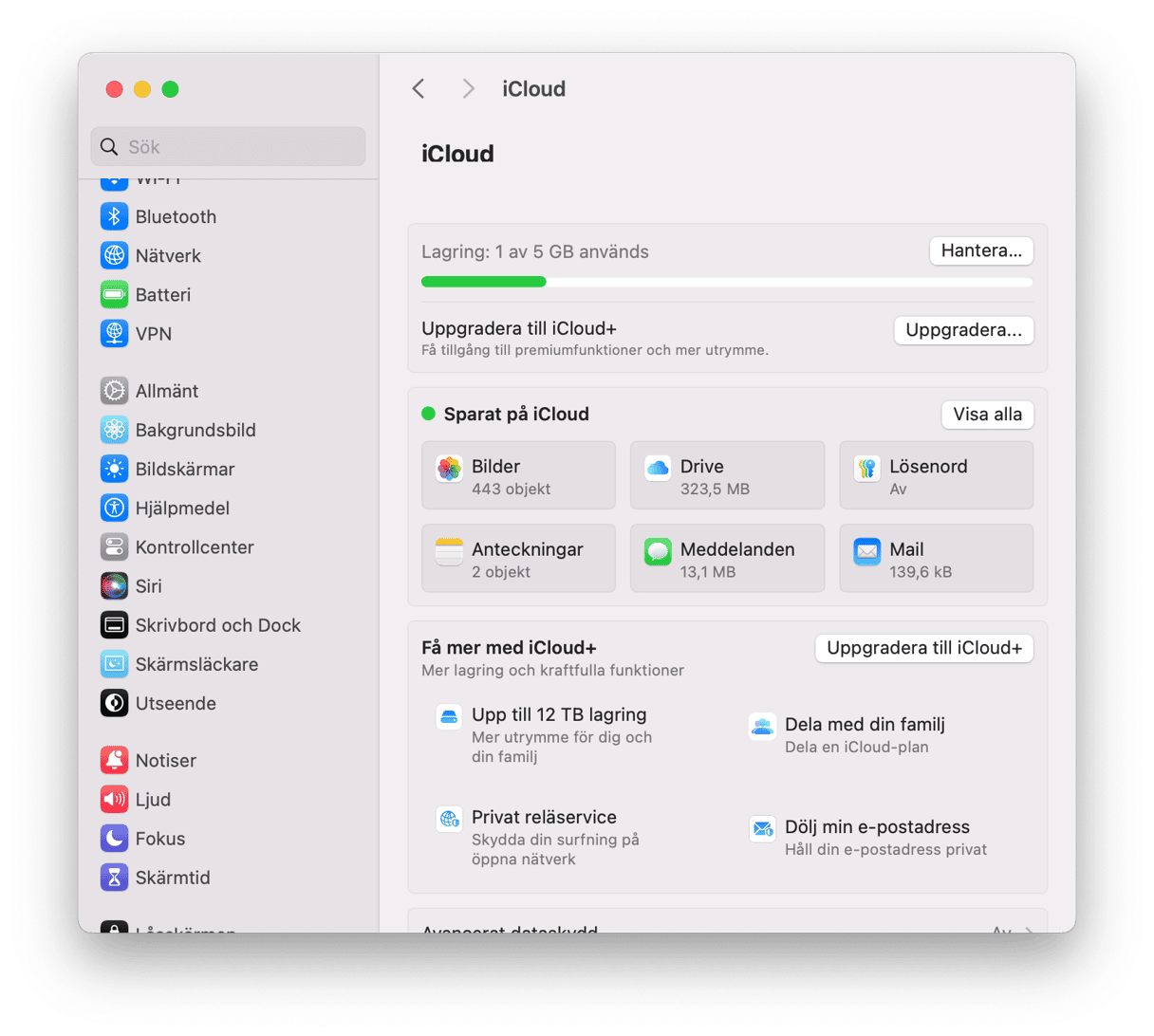Click the Uppgradera... button

(x=963, y=330)
